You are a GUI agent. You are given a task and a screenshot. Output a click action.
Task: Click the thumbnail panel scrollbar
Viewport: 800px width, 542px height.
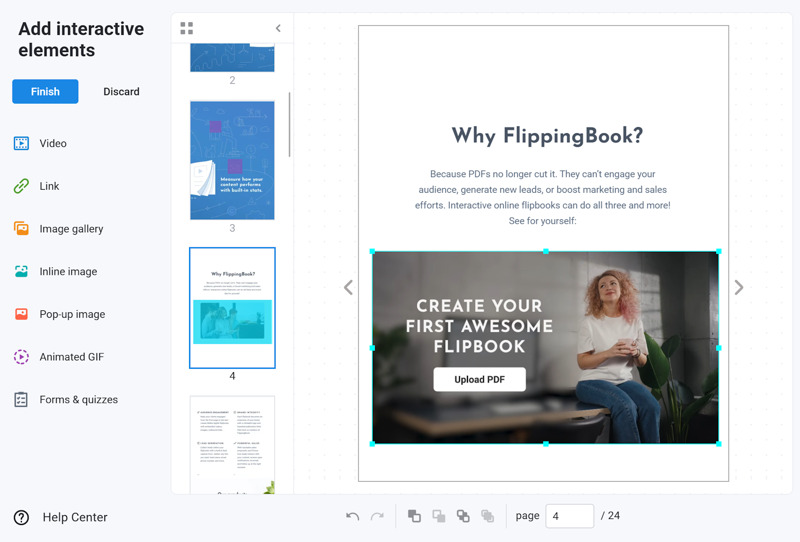(289, 125)
